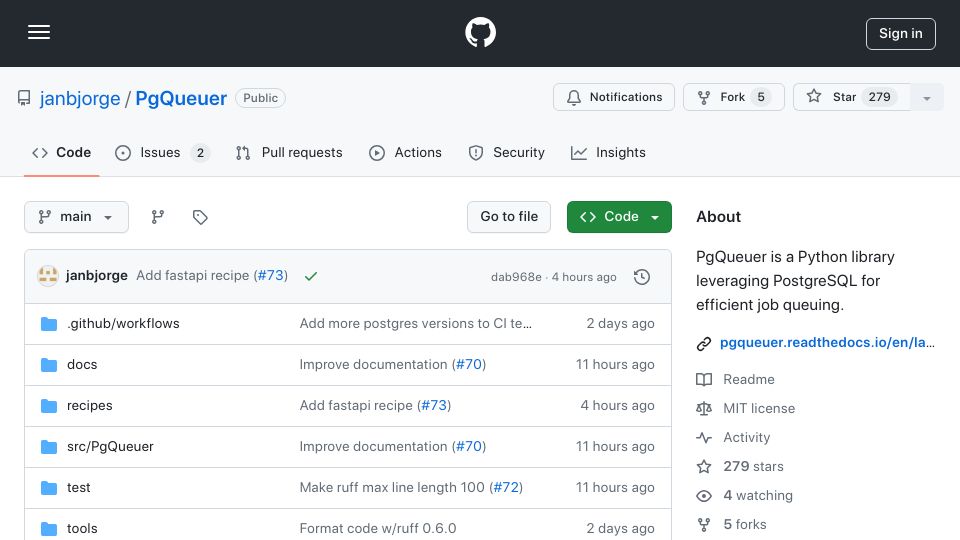
Task: Open commit 'Add more postgres versions to CI'
Action: point(416,323)
